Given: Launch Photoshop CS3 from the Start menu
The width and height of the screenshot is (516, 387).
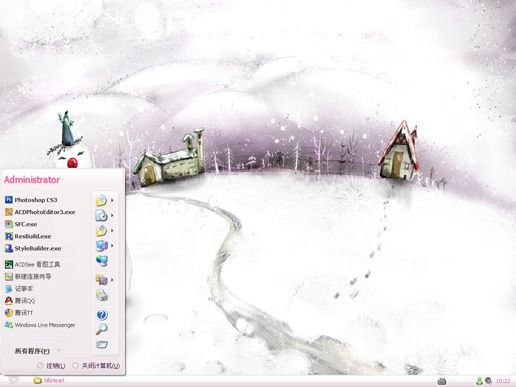Looking at the screenshot, I should point(31,200).
